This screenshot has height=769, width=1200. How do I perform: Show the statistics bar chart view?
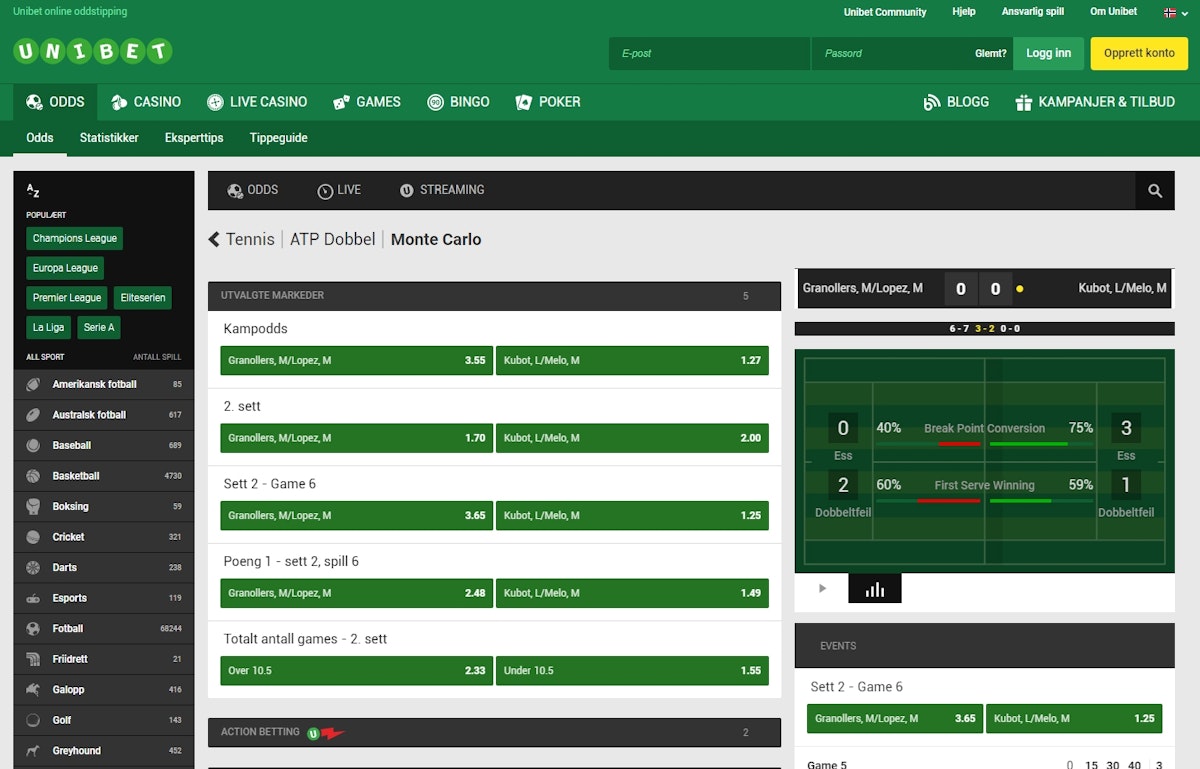click(875, 588)
